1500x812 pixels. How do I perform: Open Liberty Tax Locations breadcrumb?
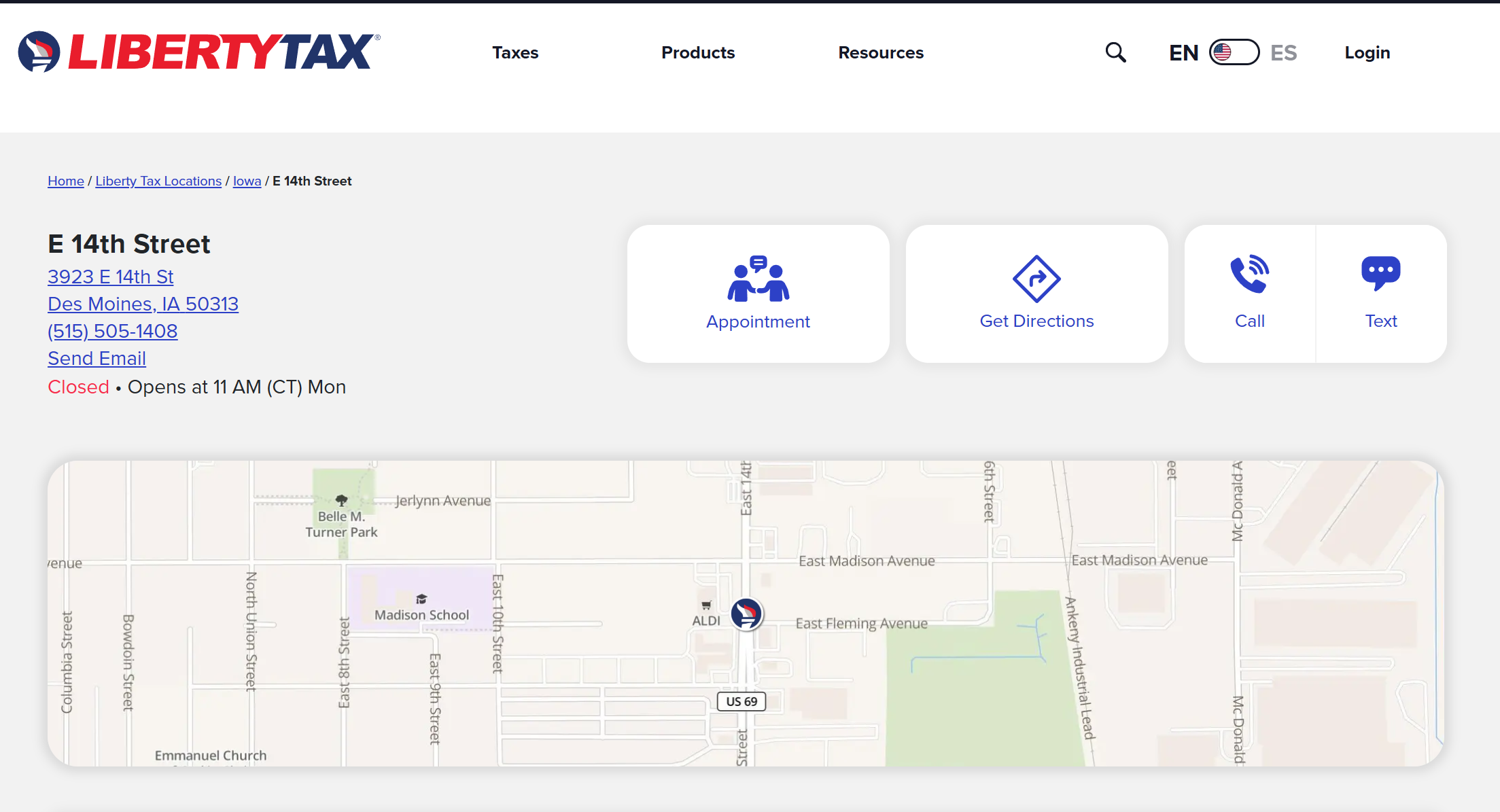click(158, 181)
